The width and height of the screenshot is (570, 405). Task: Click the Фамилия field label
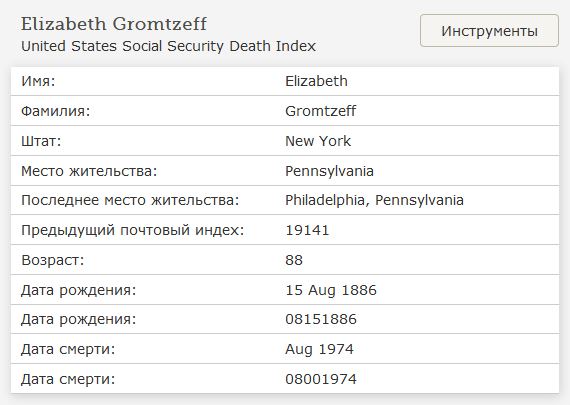[x=56, y=111]
